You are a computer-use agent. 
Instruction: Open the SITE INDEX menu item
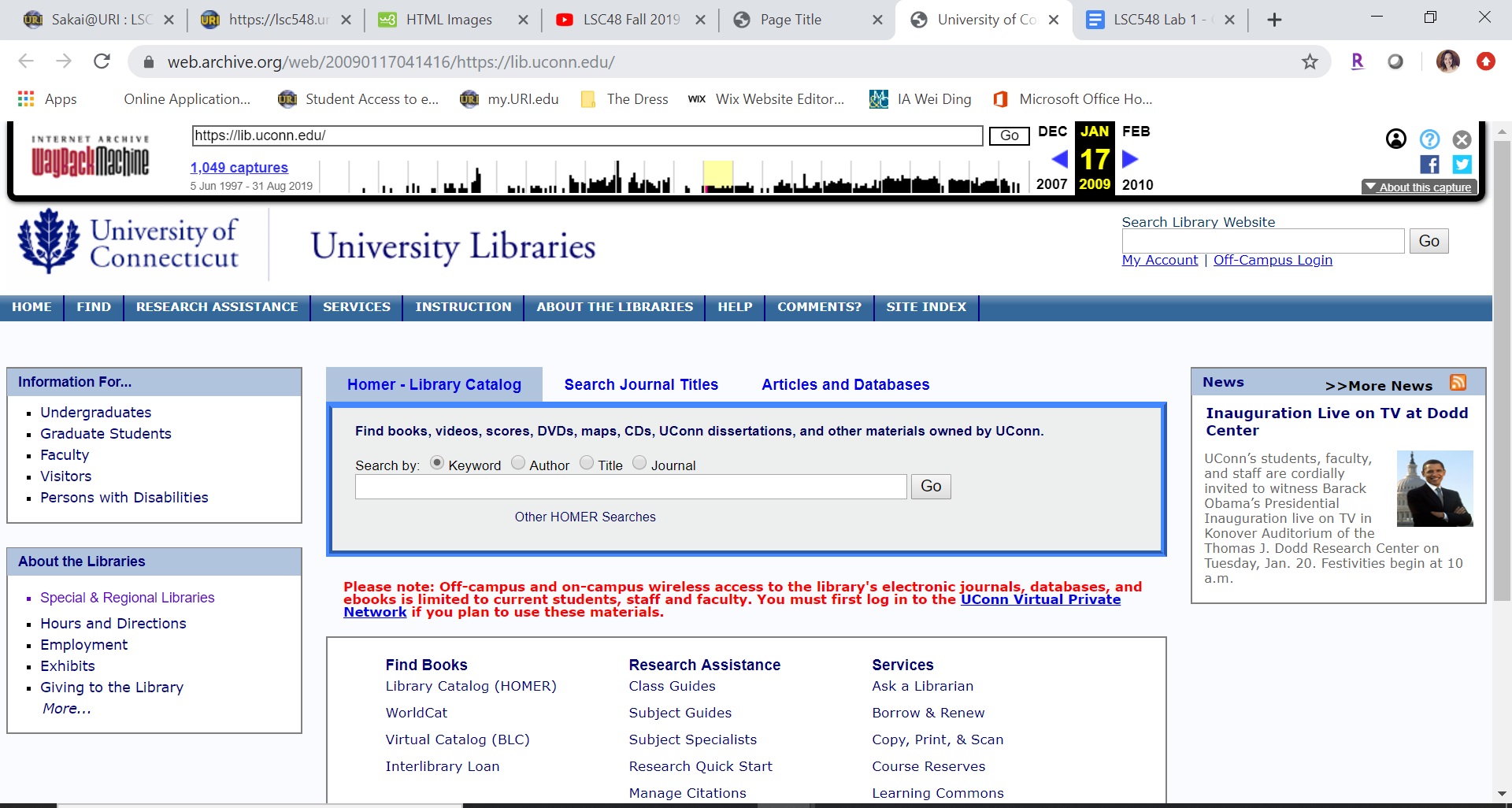coord(926,307)
